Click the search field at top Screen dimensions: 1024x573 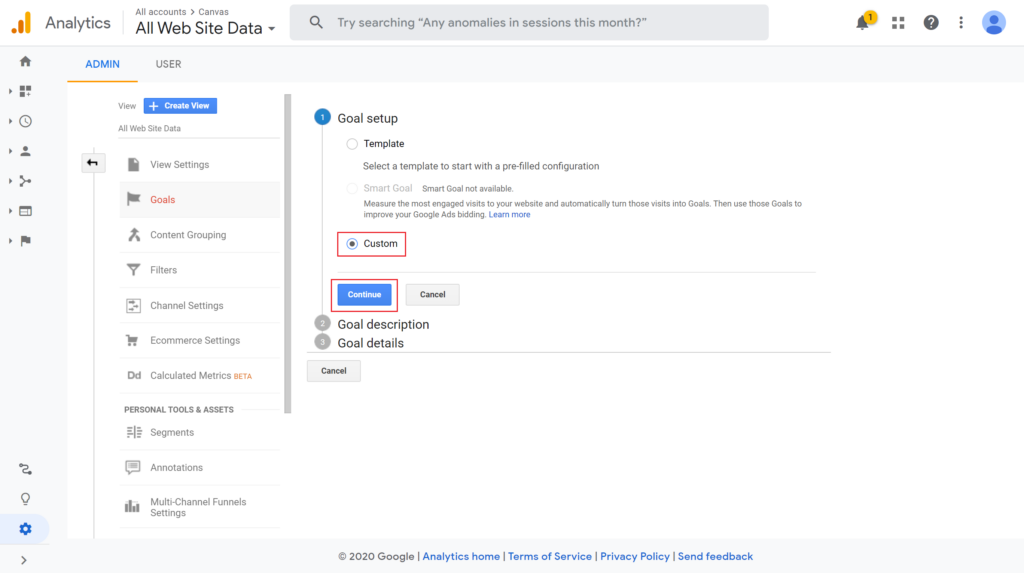click(x=529, y=23)
